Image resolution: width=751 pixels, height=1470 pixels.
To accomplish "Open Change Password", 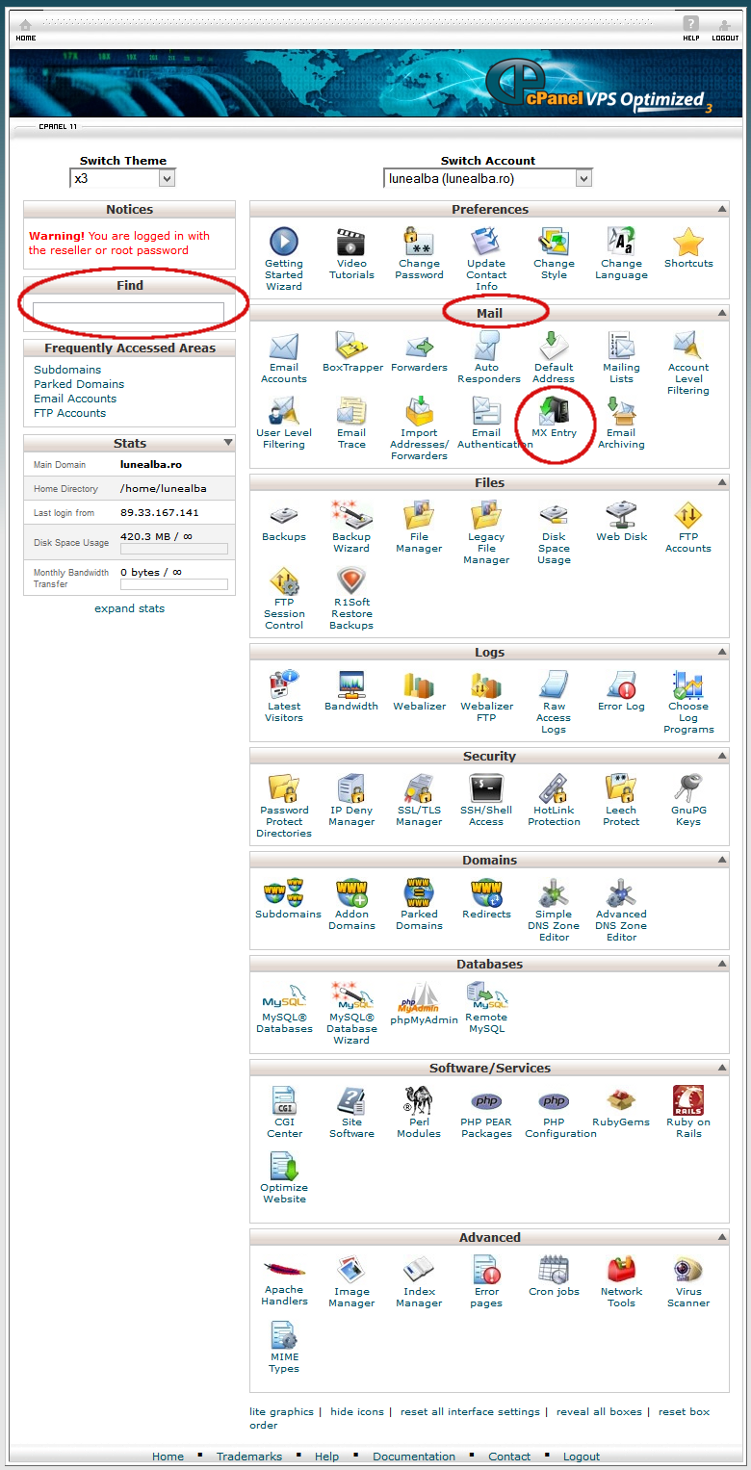I will point(419,254).
